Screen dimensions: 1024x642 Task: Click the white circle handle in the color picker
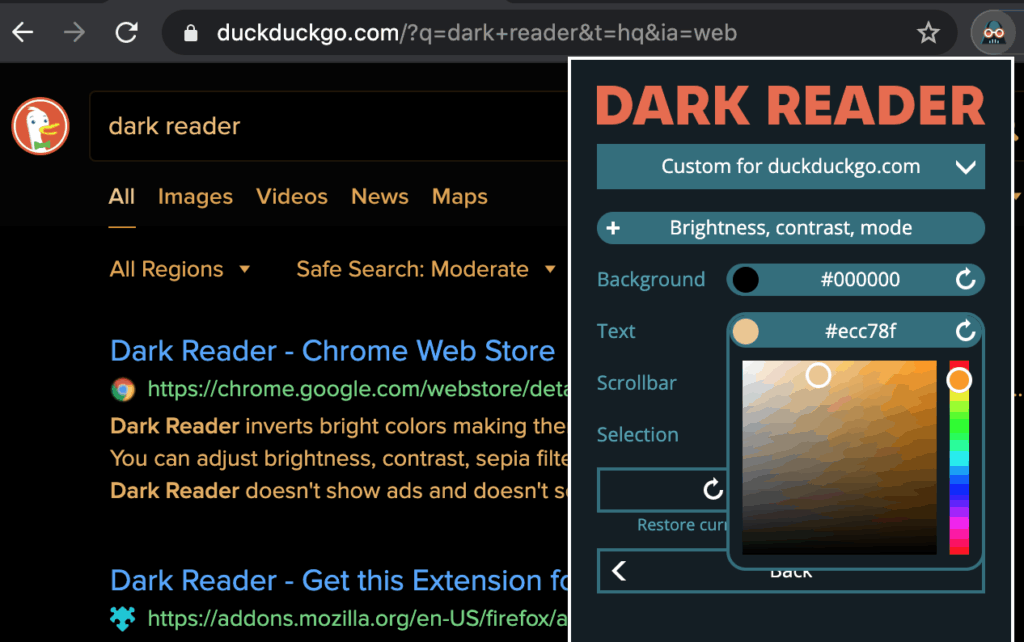(x=818, y=376)
